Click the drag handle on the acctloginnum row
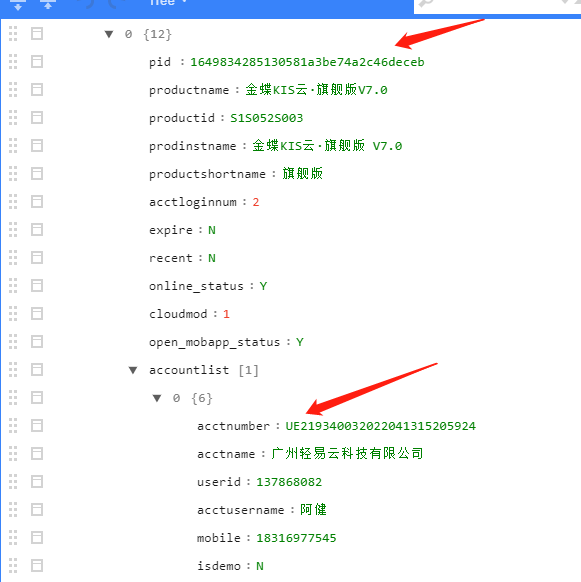 tap(13, 202)
